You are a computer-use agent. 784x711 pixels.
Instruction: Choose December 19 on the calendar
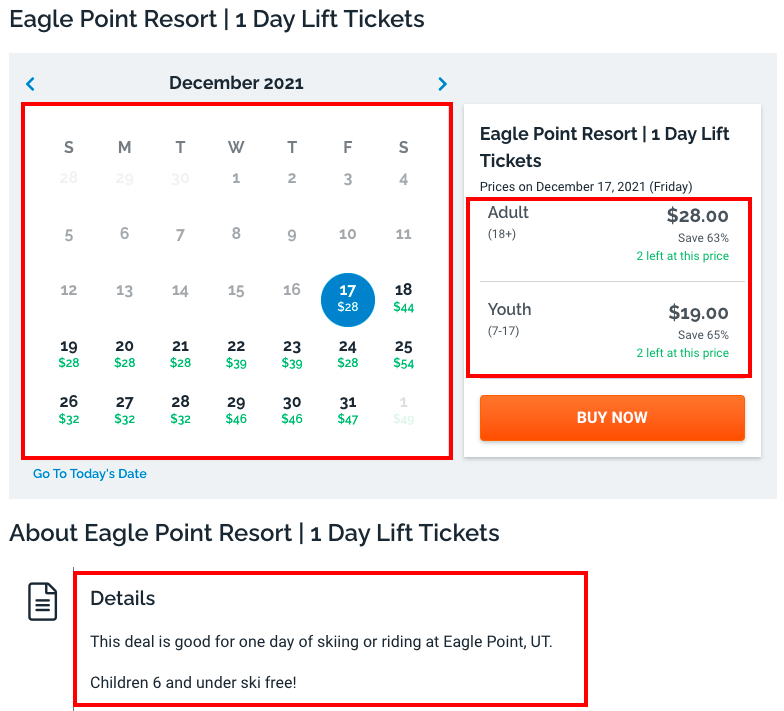pyautogui.click(x=69, y=354)
